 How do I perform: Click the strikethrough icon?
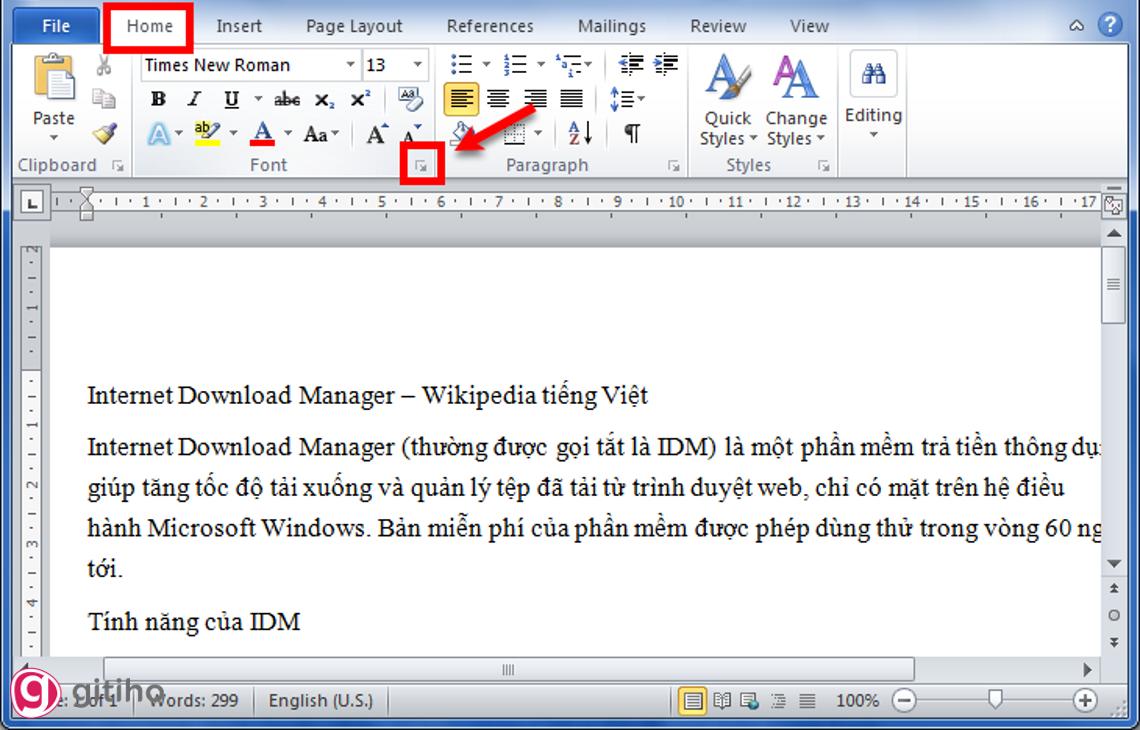(x=287, y=98)
